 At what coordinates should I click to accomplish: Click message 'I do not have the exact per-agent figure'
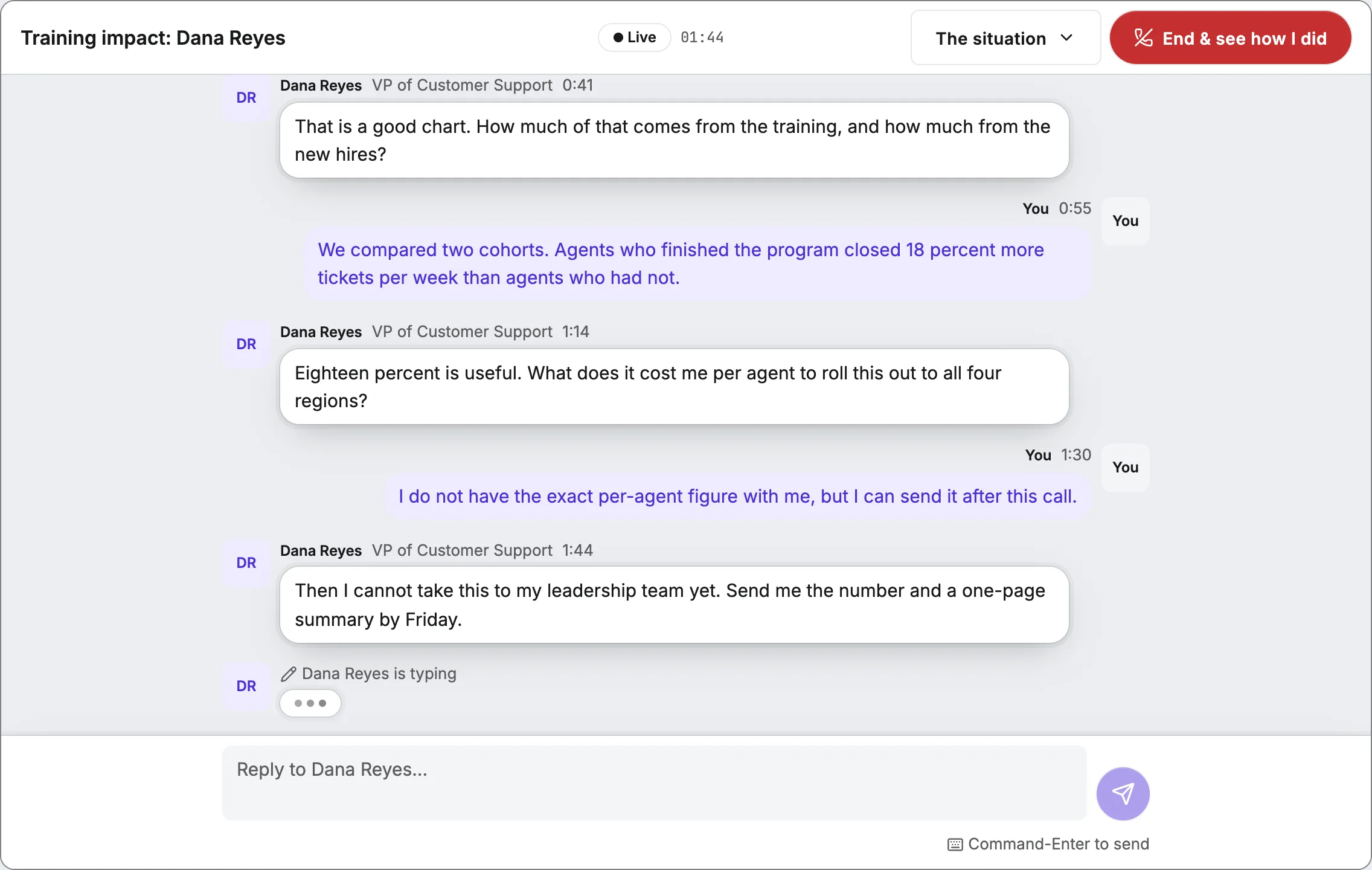(738, 497)
